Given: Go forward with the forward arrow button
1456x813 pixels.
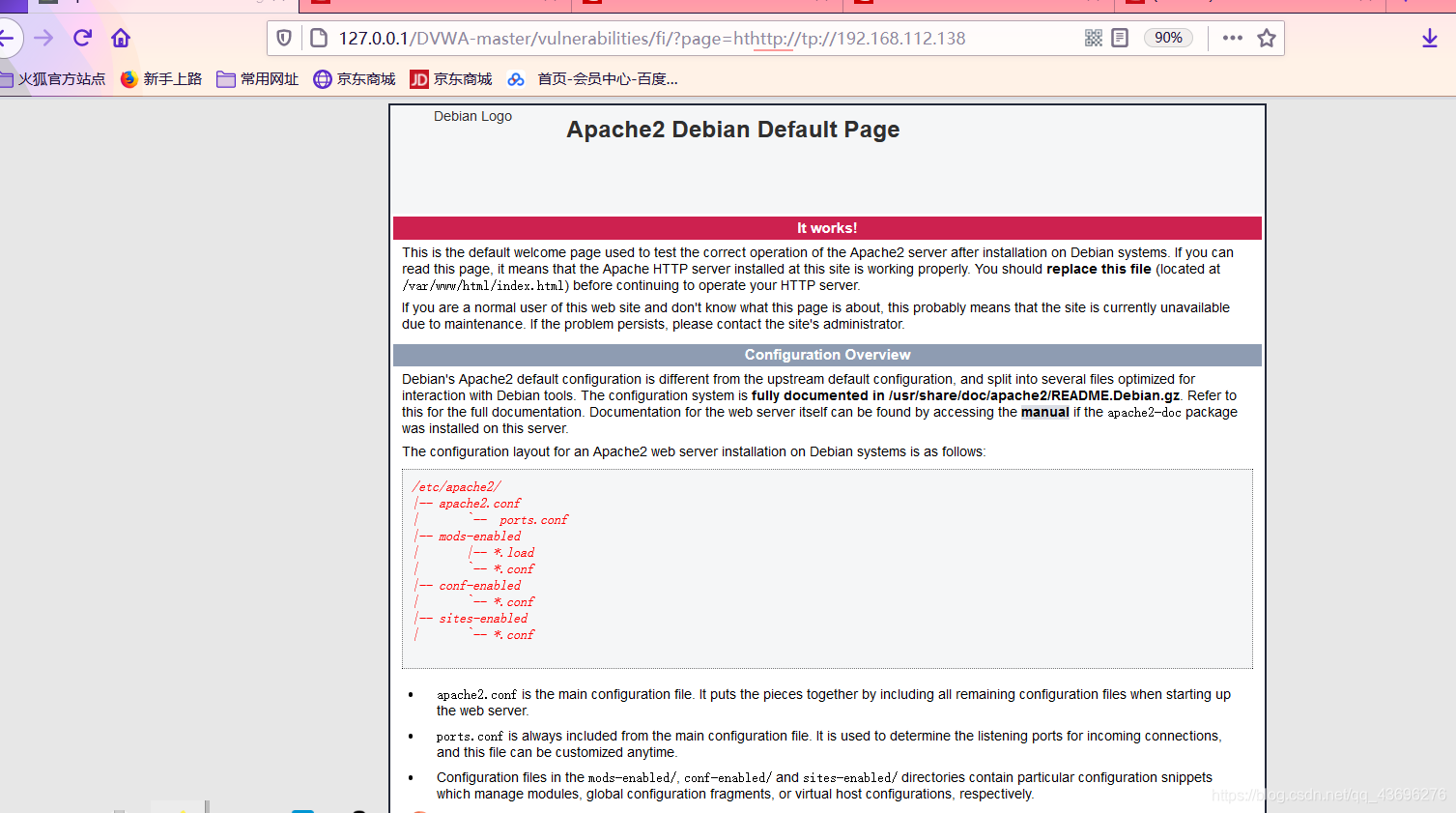Looking at the screenshot, I should [43, 38].
